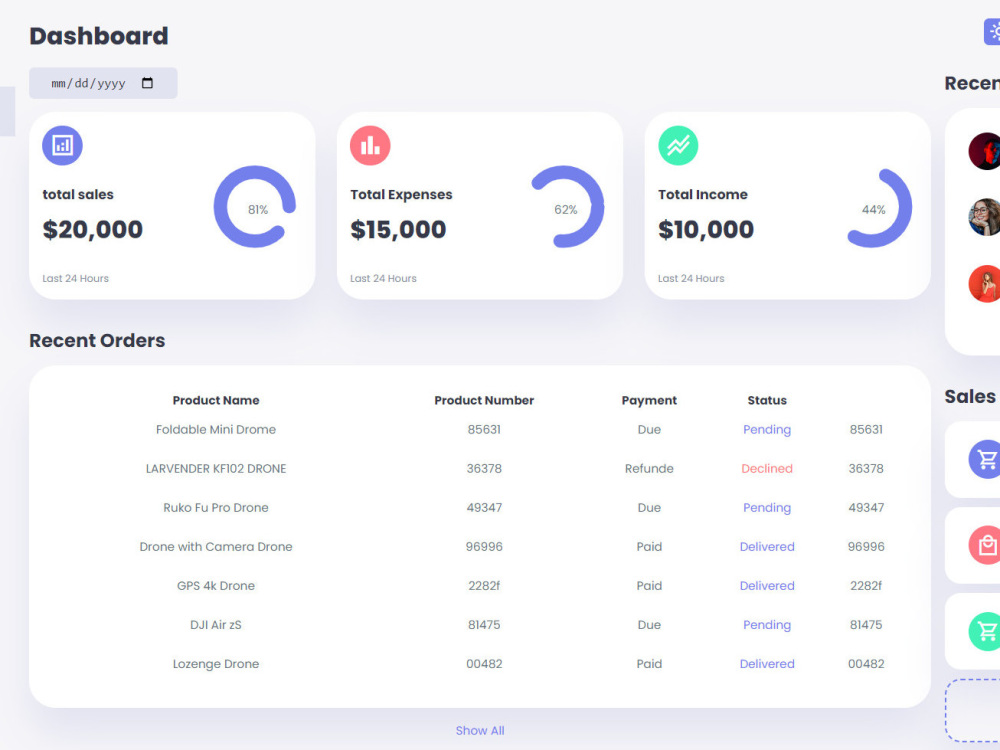1000x750 pixels.
Task: Click Paid payment for Lozenge Drone
Action: pos(649,664)
